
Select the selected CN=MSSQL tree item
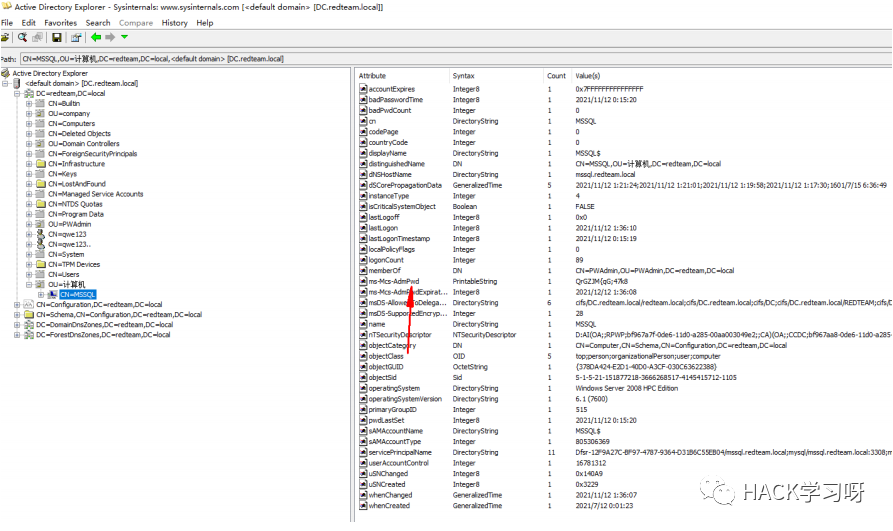point(77,295)
